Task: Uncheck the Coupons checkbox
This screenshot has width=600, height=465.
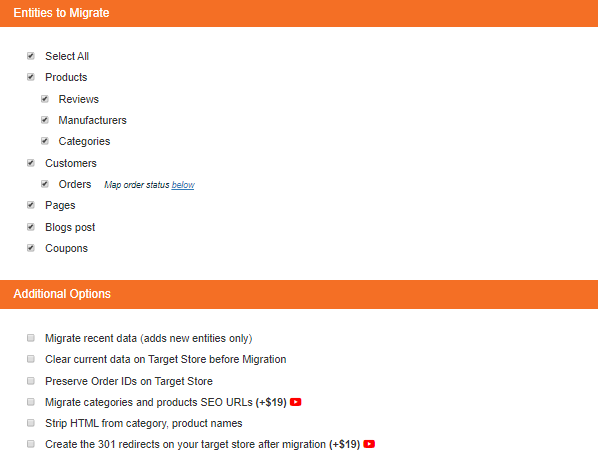Action: [x=31, y=248]
